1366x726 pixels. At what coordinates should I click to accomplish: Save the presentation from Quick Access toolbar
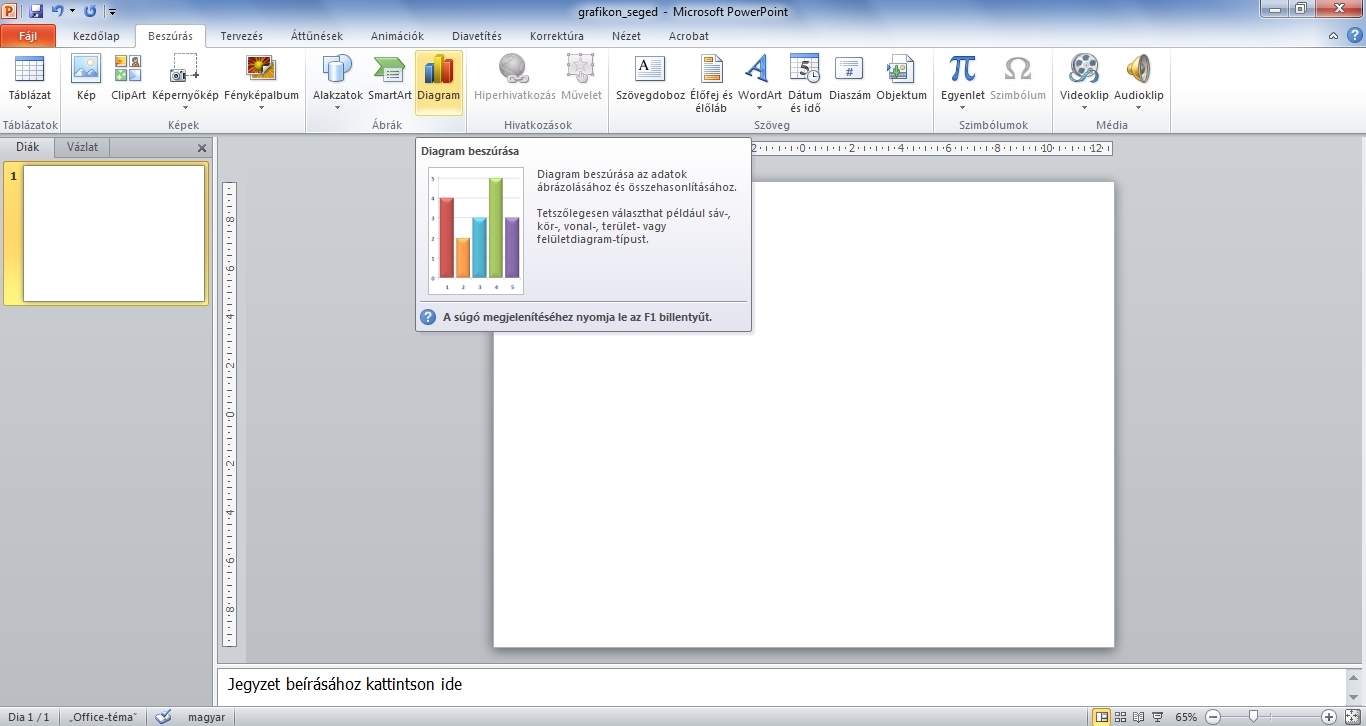39,10
